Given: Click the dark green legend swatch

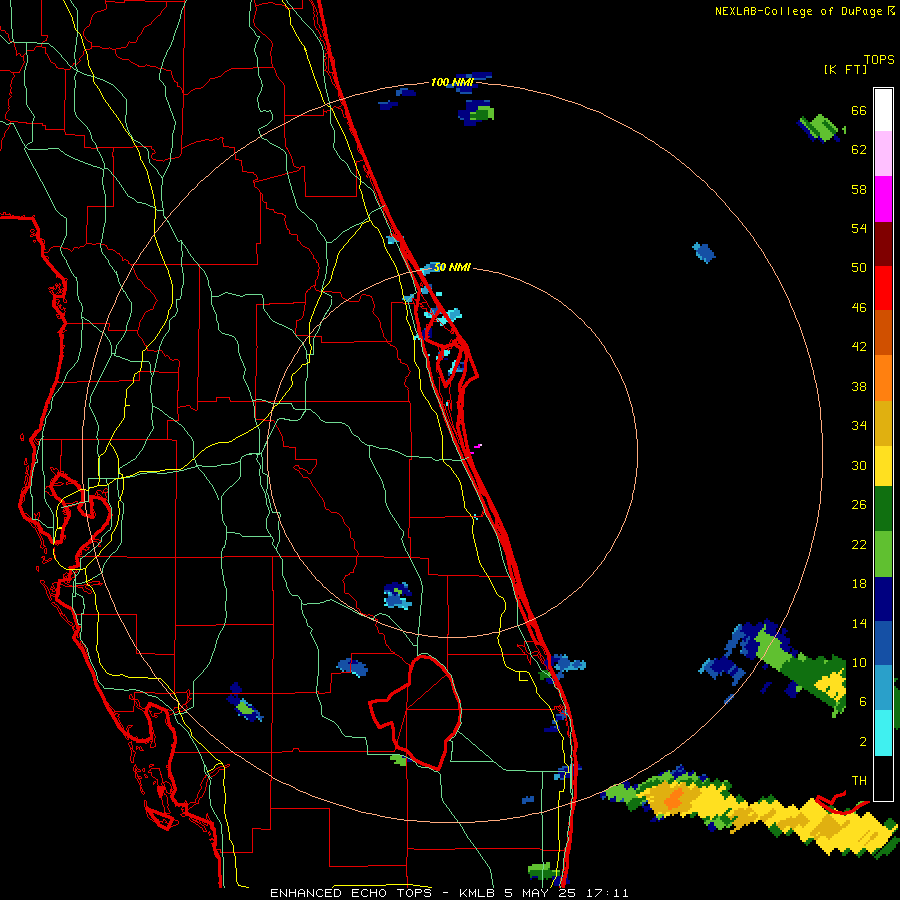Looking at the screenshot, I should click(x=883, y=509).
